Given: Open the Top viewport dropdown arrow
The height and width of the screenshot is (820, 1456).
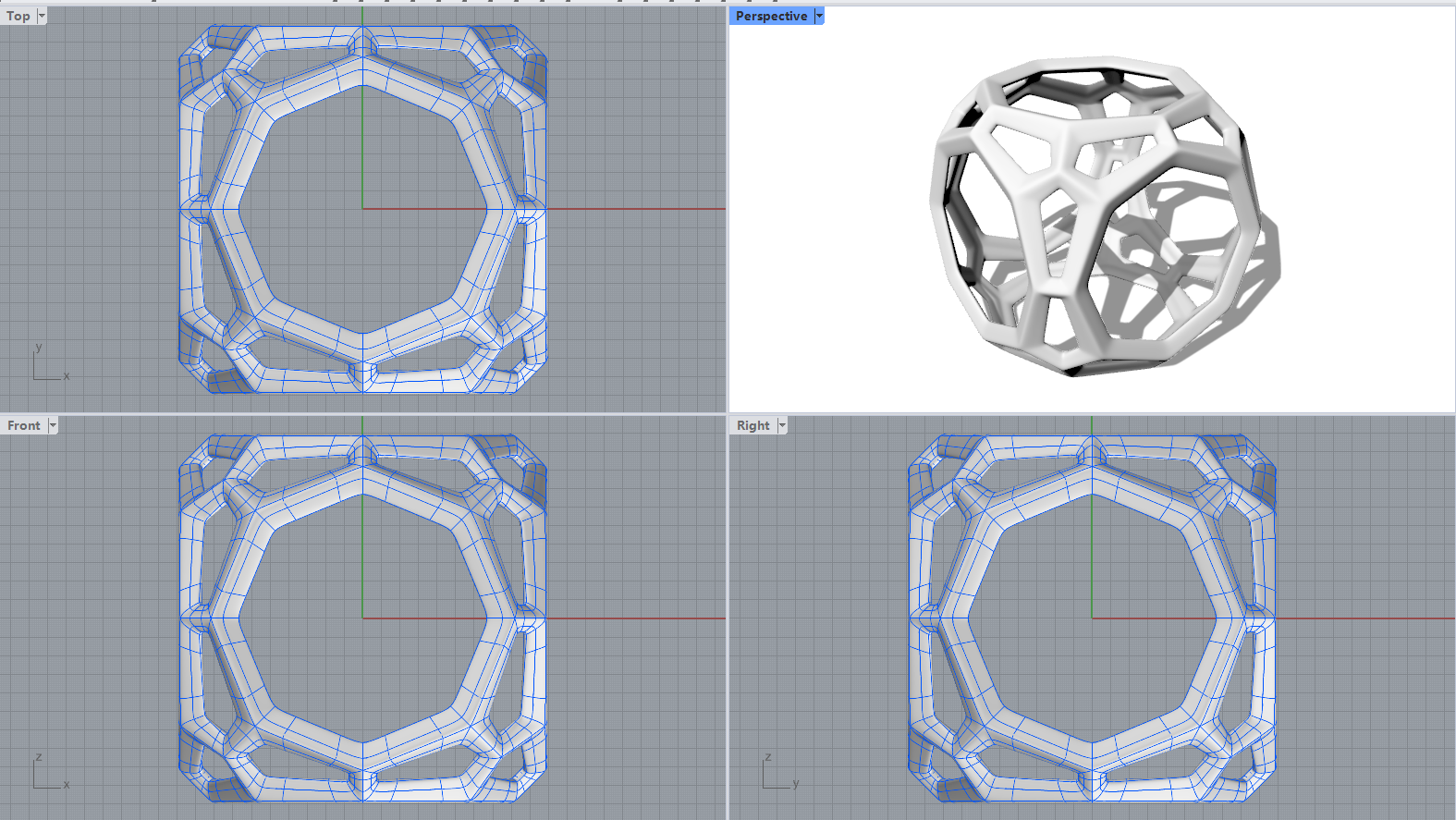Looking at the screenshot, I should [42, 16].
